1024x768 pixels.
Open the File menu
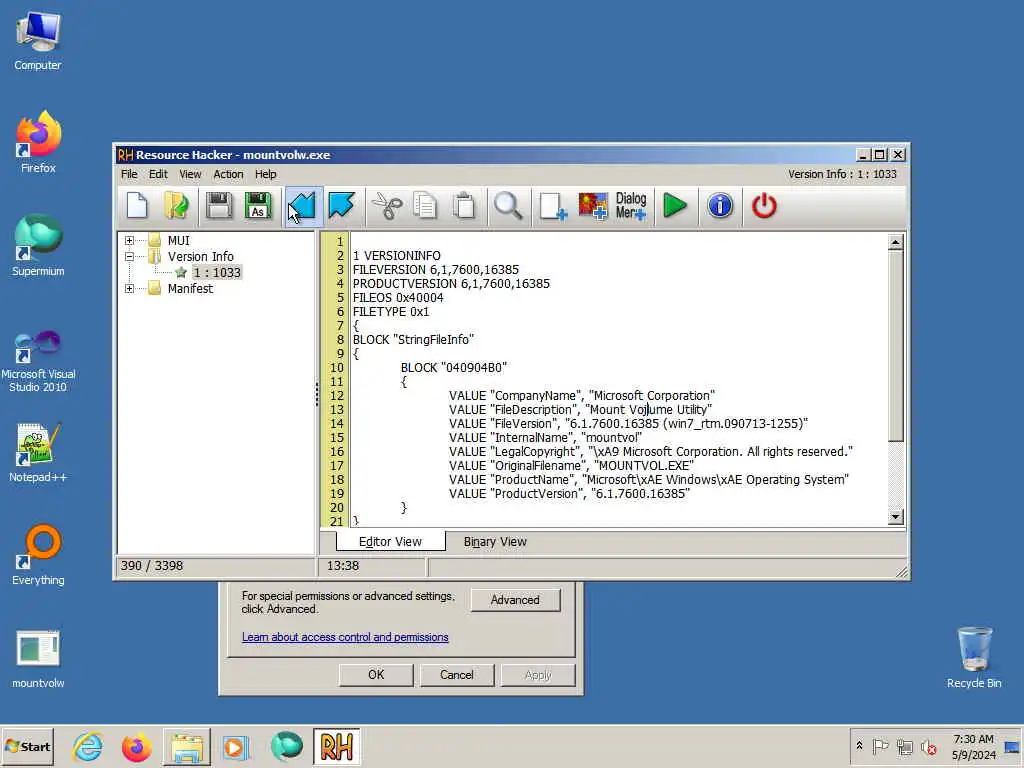129,174
